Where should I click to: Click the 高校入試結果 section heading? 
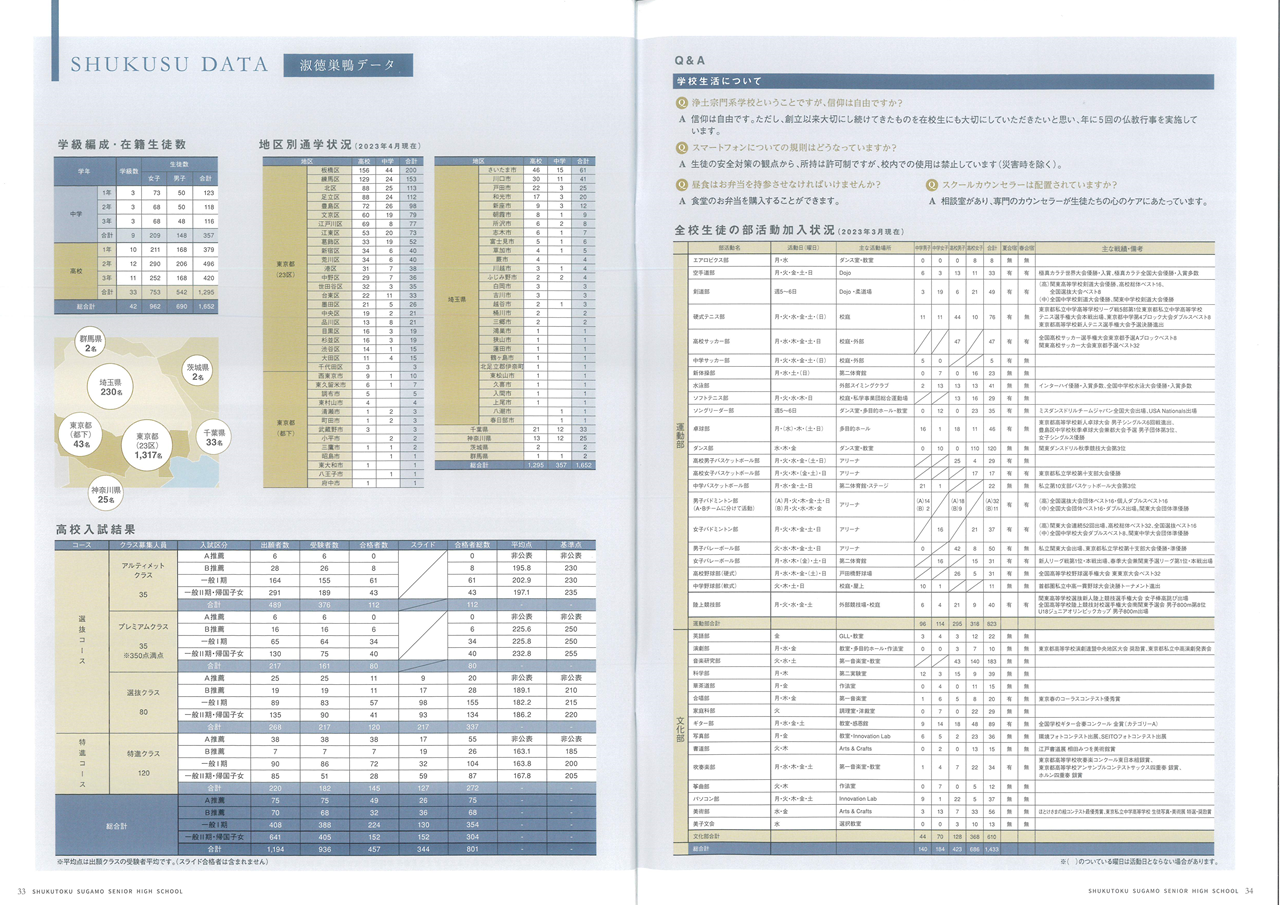tap(96, 528)
